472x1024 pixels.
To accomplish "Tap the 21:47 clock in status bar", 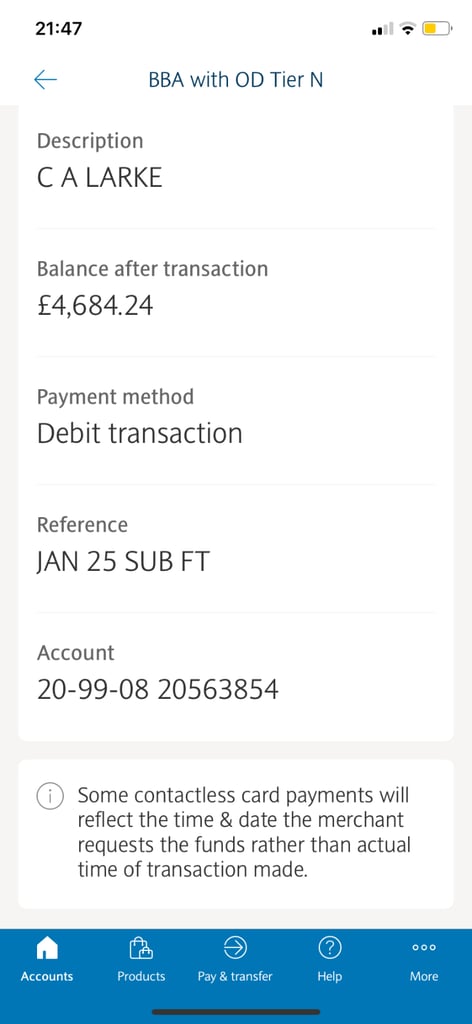I will click(59, 29).
